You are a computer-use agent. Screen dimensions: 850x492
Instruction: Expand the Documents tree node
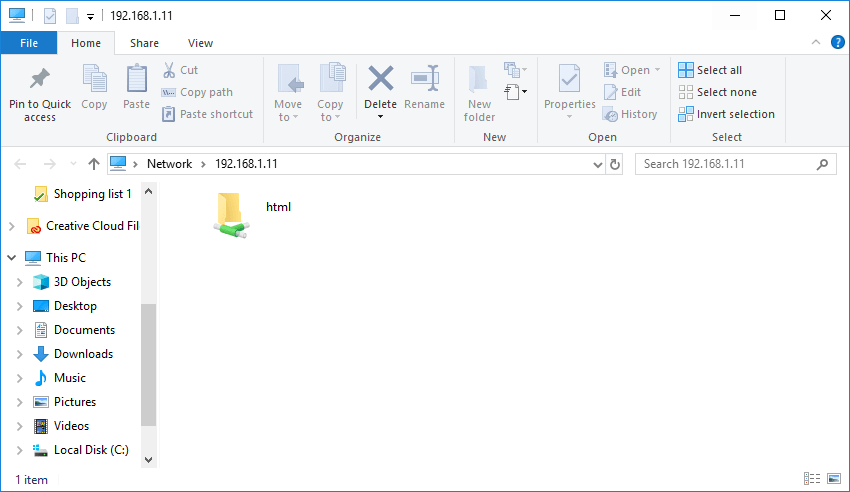20,330
